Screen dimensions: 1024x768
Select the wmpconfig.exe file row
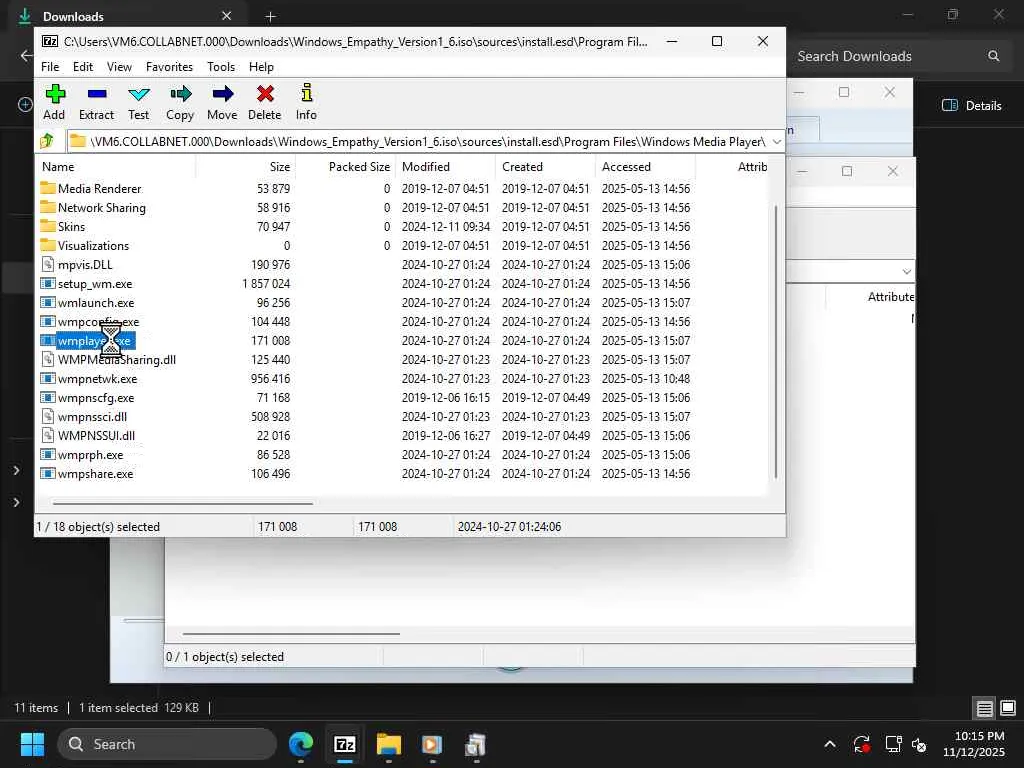point(402,321)
